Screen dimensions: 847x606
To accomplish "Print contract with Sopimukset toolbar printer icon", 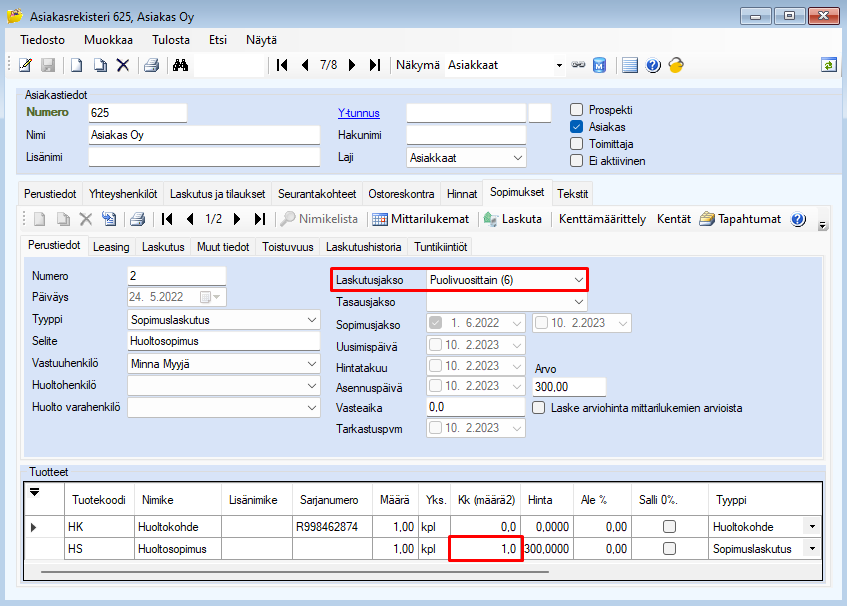I will pos(138,219).
